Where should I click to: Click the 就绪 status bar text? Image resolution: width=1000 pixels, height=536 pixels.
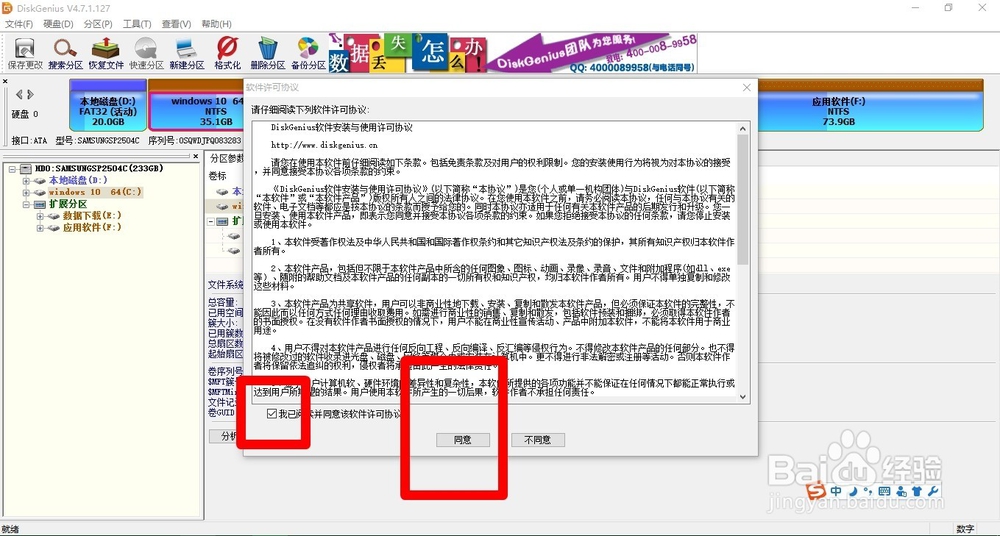click(11, 529)
